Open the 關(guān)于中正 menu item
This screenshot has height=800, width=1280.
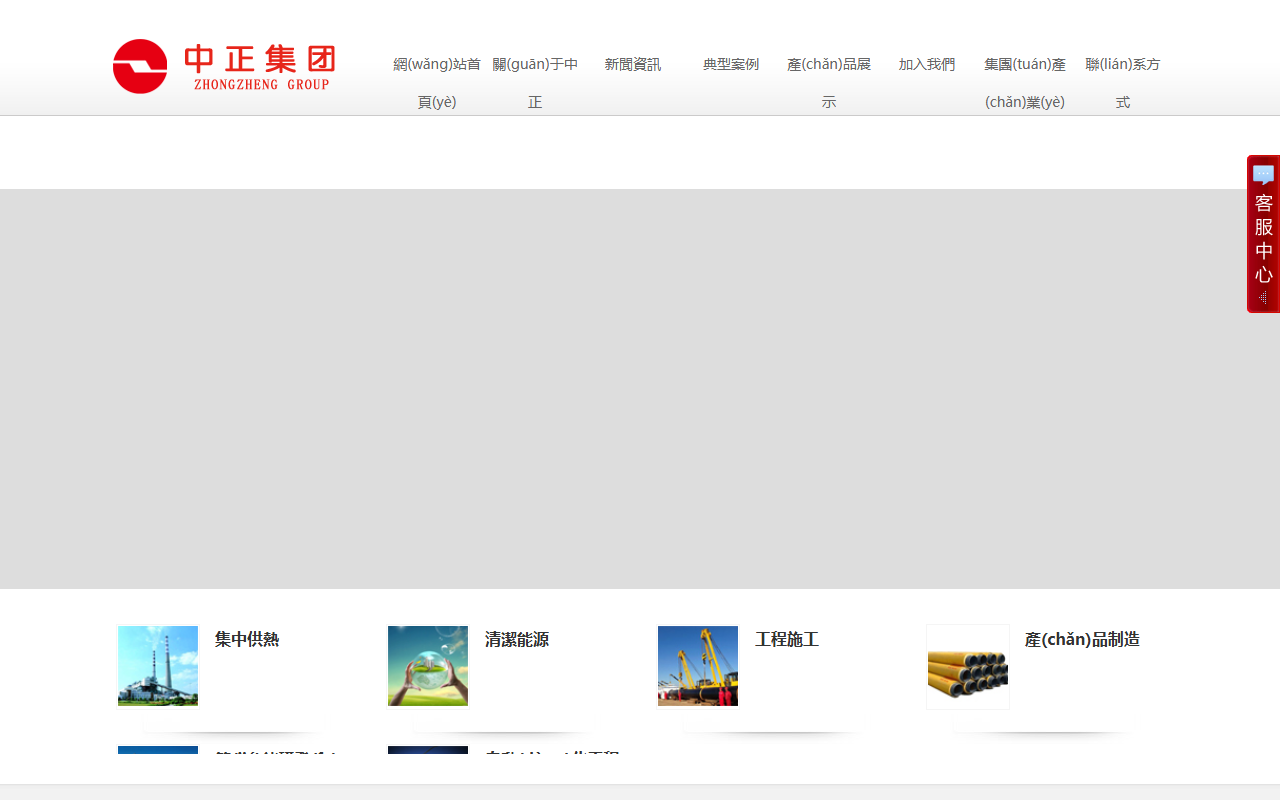(x=535, y=83)
